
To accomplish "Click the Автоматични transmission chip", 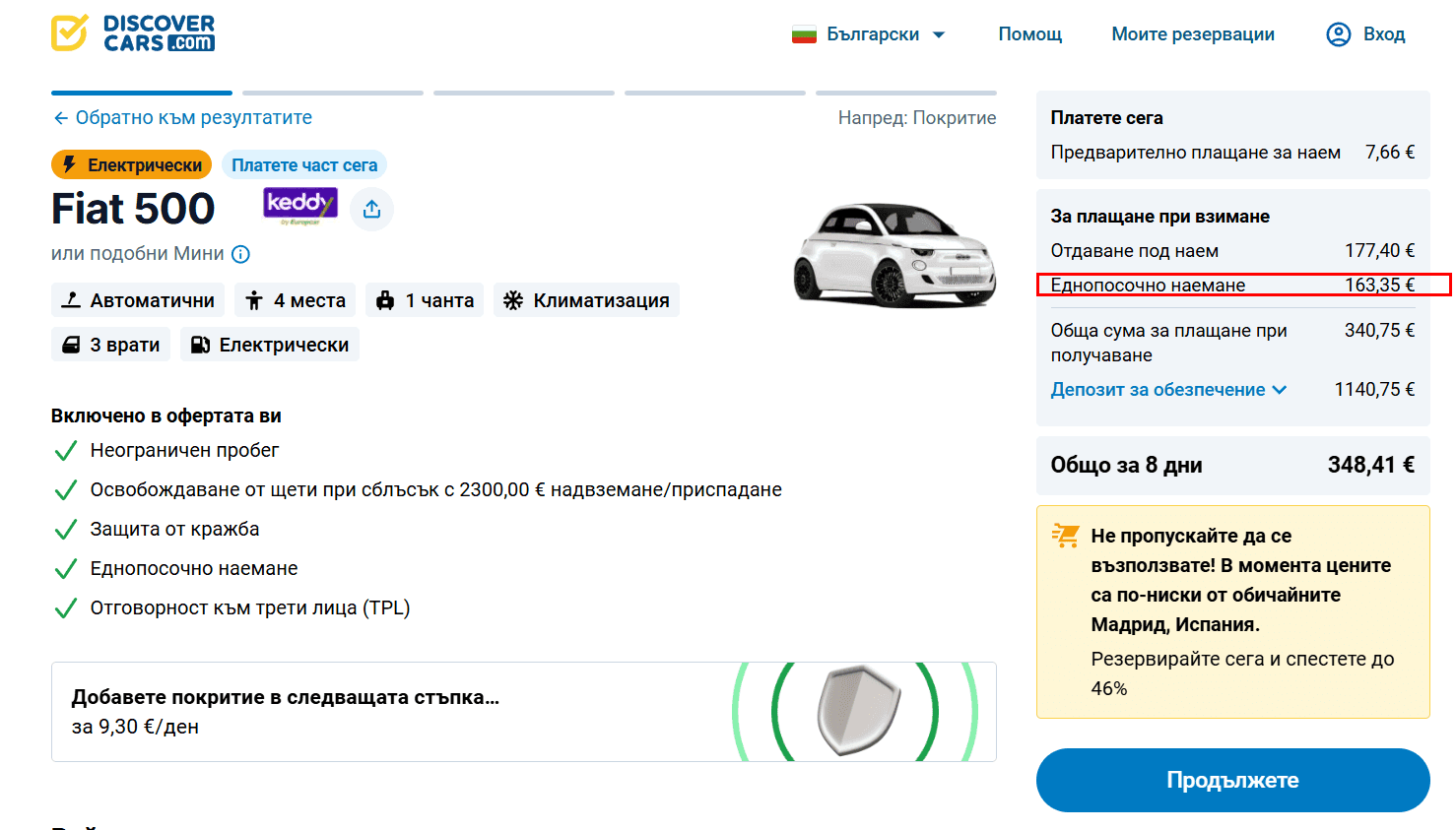I will coord(138,300).
